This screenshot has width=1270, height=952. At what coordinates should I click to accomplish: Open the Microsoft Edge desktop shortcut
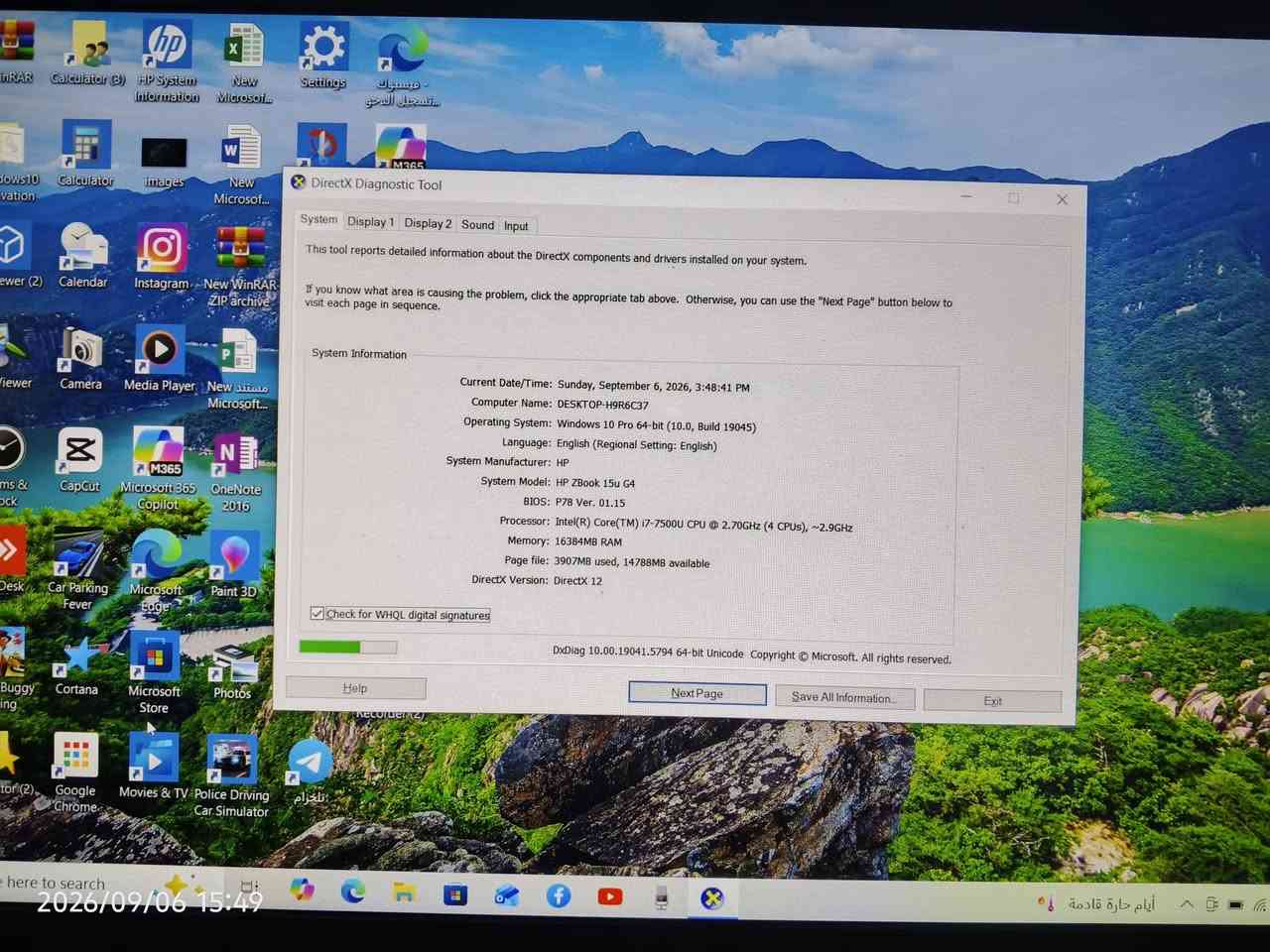pyautogui.click(x=156, y=572)
